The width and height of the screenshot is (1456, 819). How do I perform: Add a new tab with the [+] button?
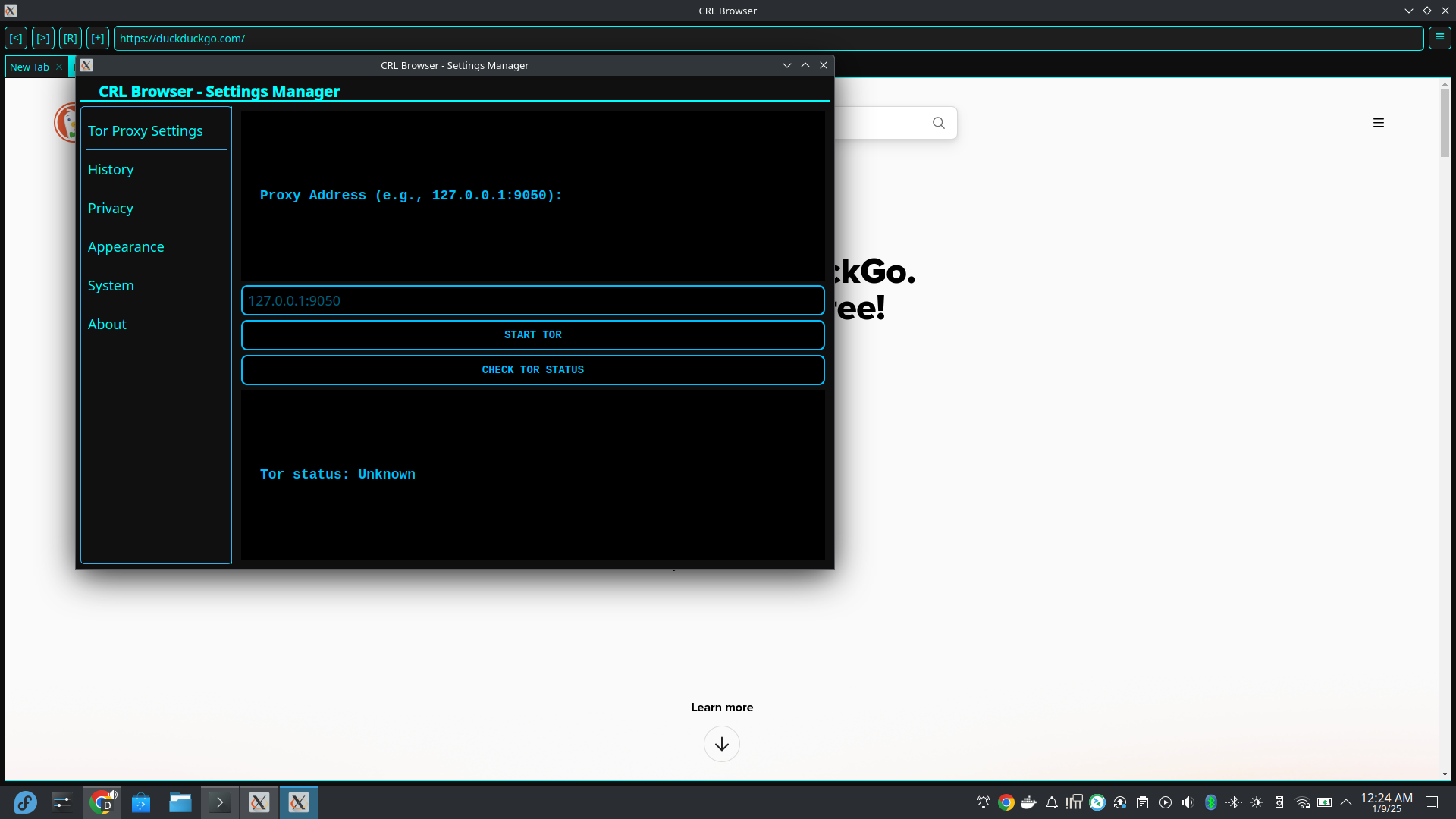pos(98,38)
